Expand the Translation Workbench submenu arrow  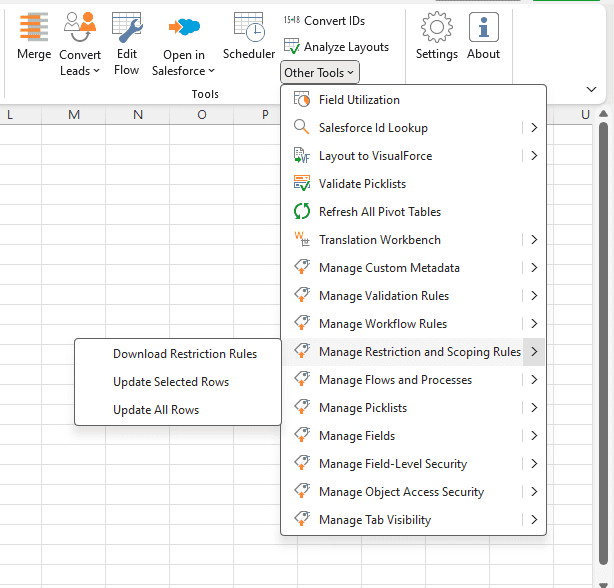coord(534,240)
